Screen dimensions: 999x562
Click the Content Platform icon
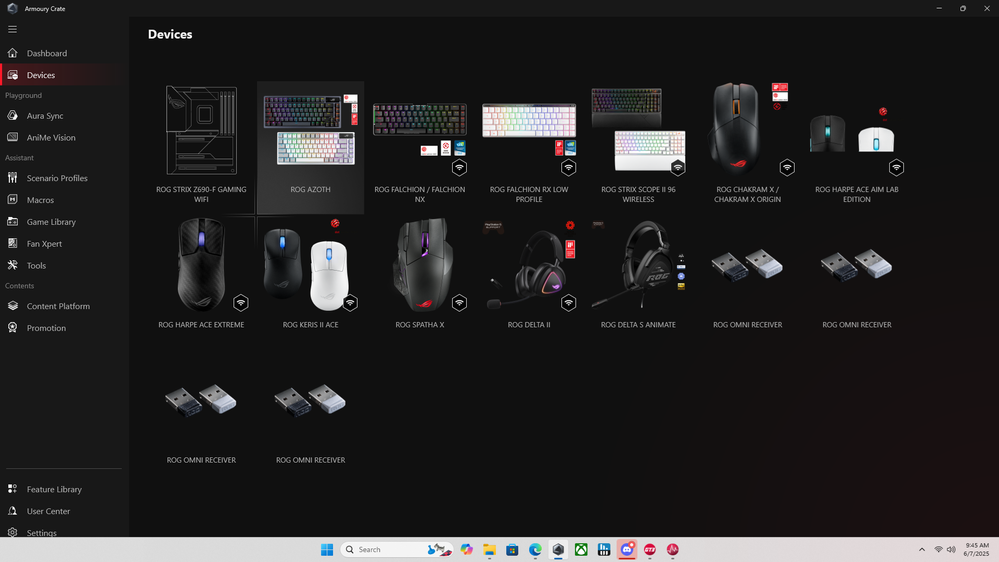[12, 306]
